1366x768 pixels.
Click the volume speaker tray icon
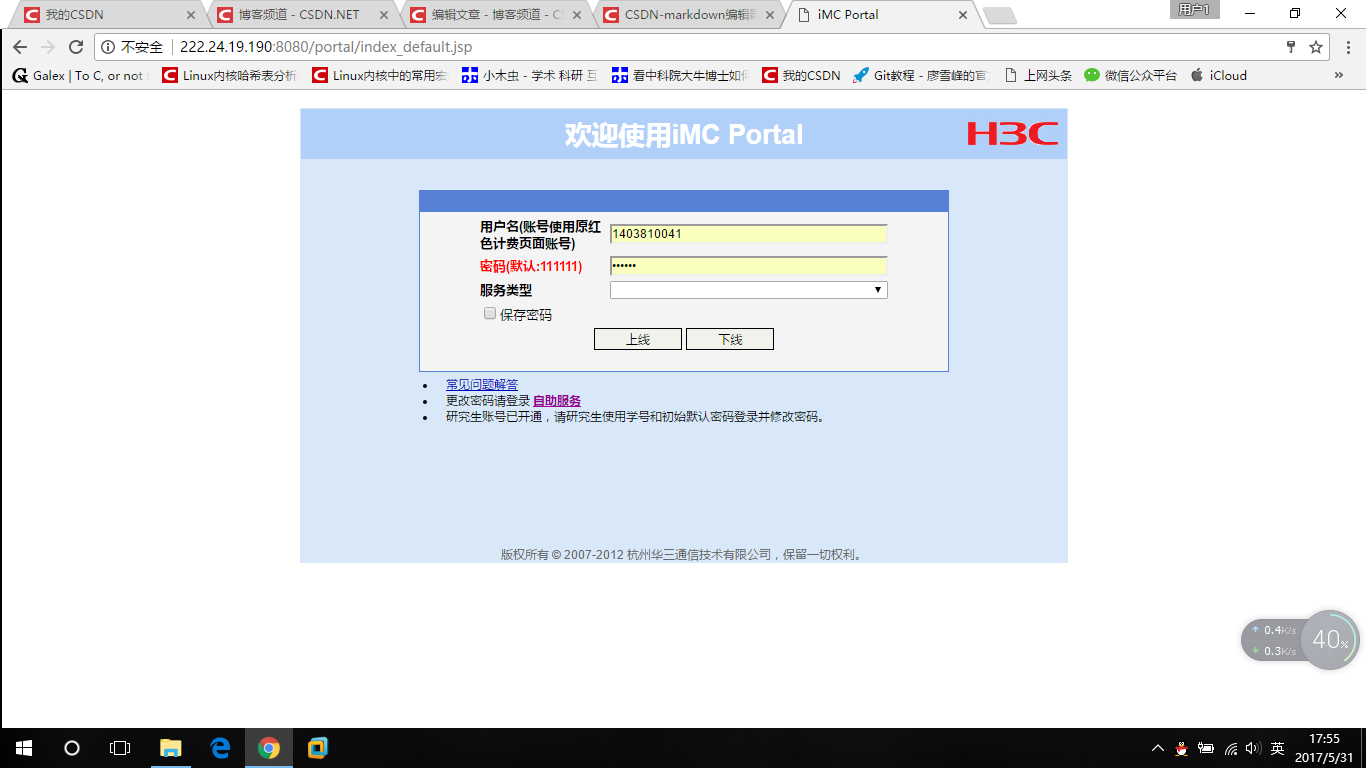coord(1254,748)
